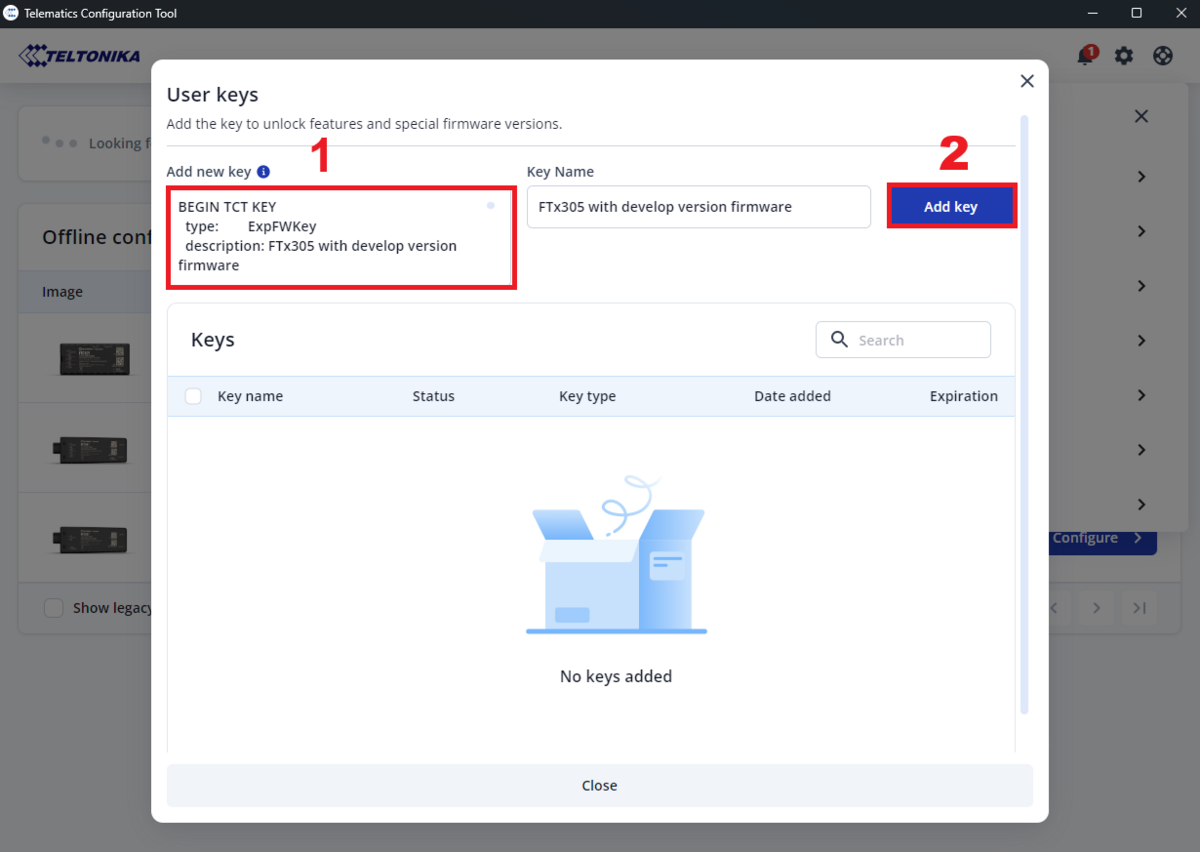1200x852 pixels.
Task: Click into the Key Name field
Action: [x=698, y=207]
